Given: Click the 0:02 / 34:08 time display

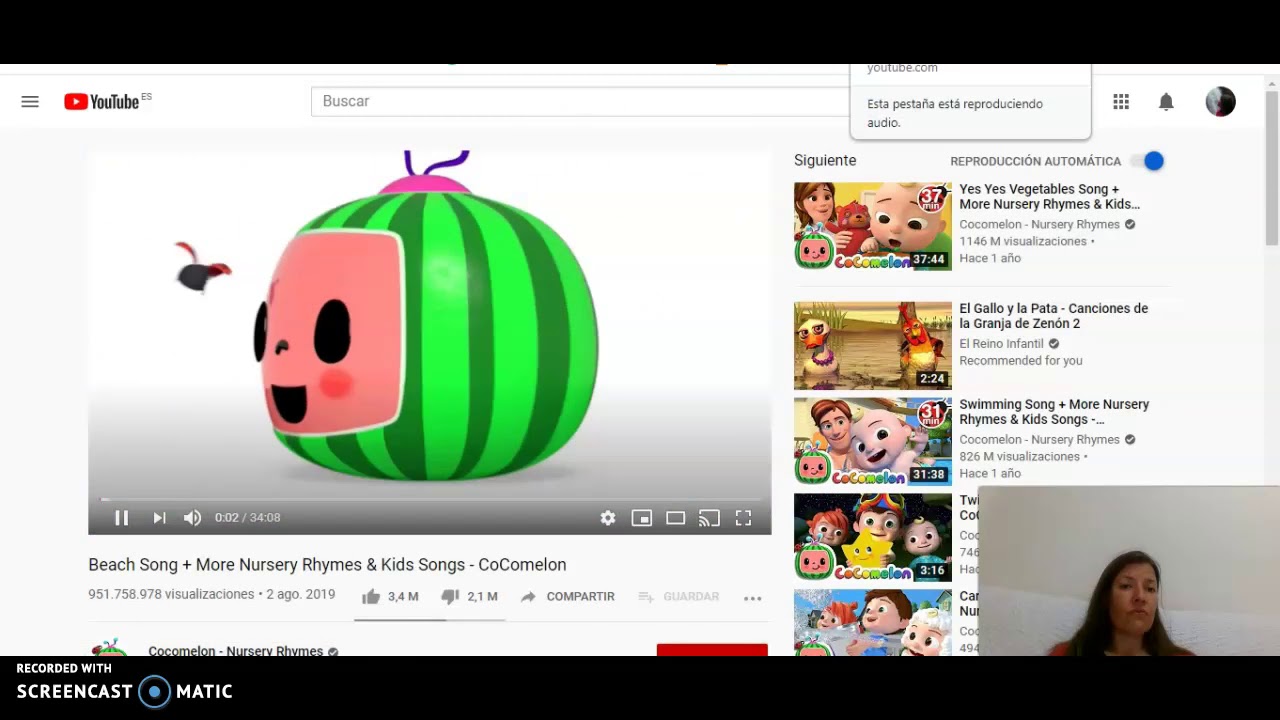Looking at the screenshot, I should [x=247, y=517].
